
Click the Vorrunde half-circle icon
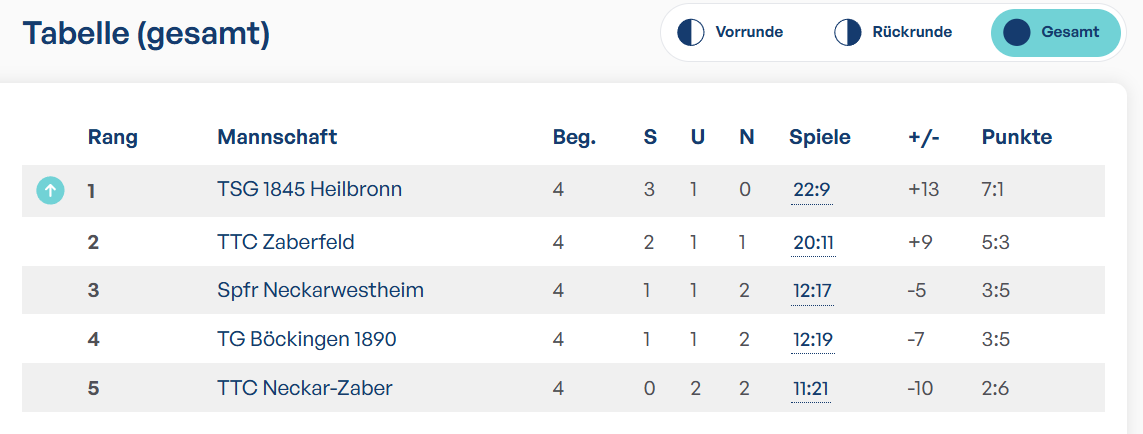pos(690,32)
